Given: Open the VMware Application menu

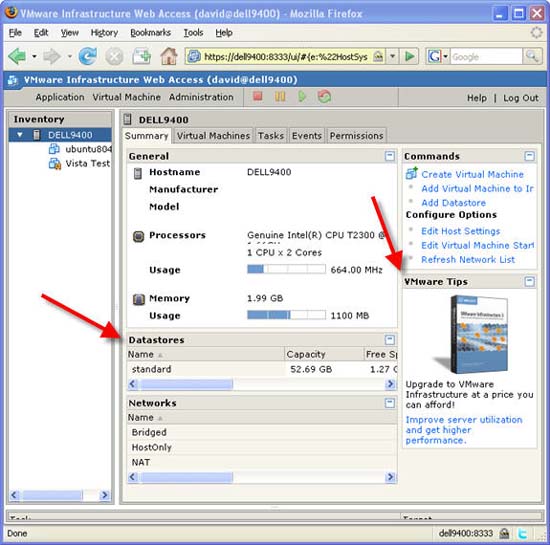Looking at the screenshot, I should tap(60, 97).
